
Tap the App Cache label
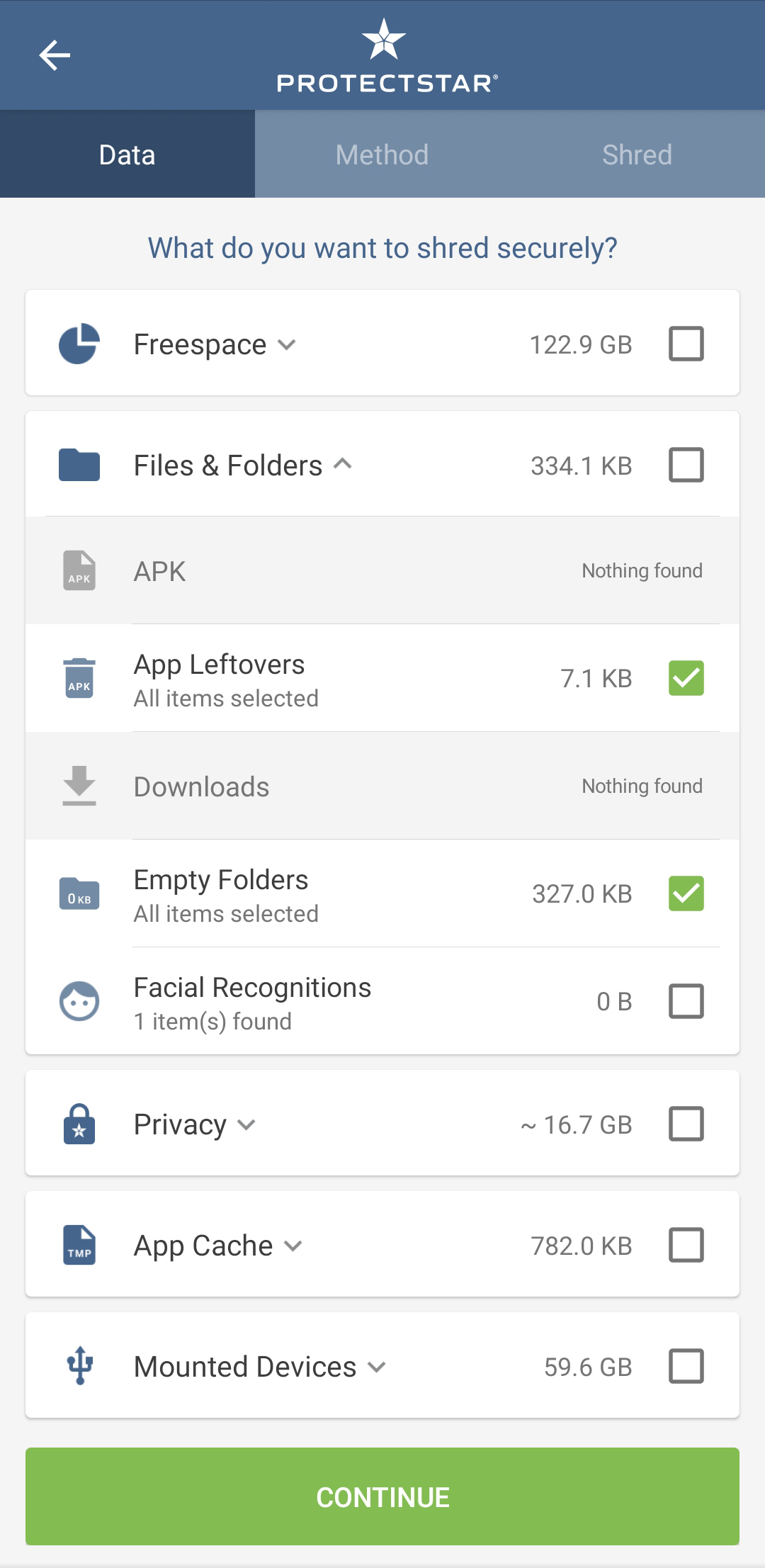click(x=203, y=1246)
